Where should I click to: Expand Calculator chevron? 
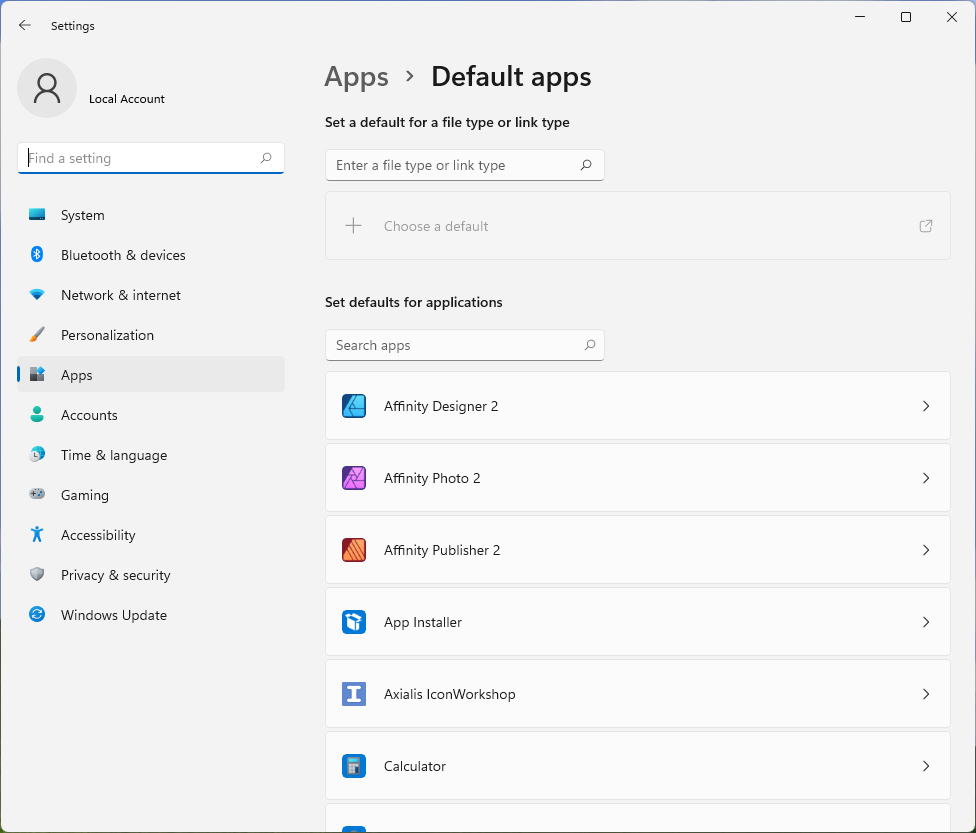[926, 766]
